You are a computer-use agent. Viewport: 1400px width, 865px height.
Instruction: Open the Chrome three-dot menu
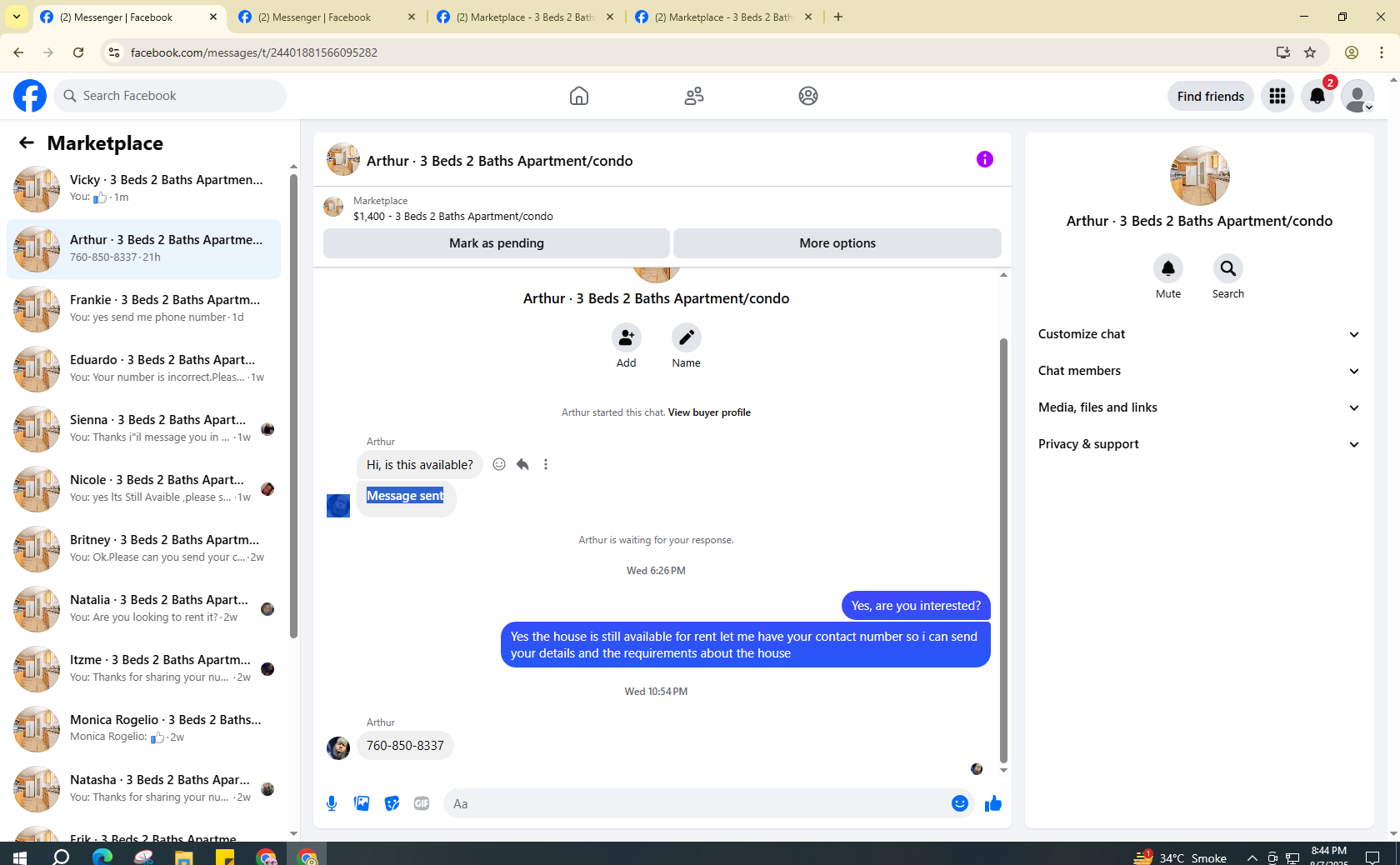[x=1382, y=52]
